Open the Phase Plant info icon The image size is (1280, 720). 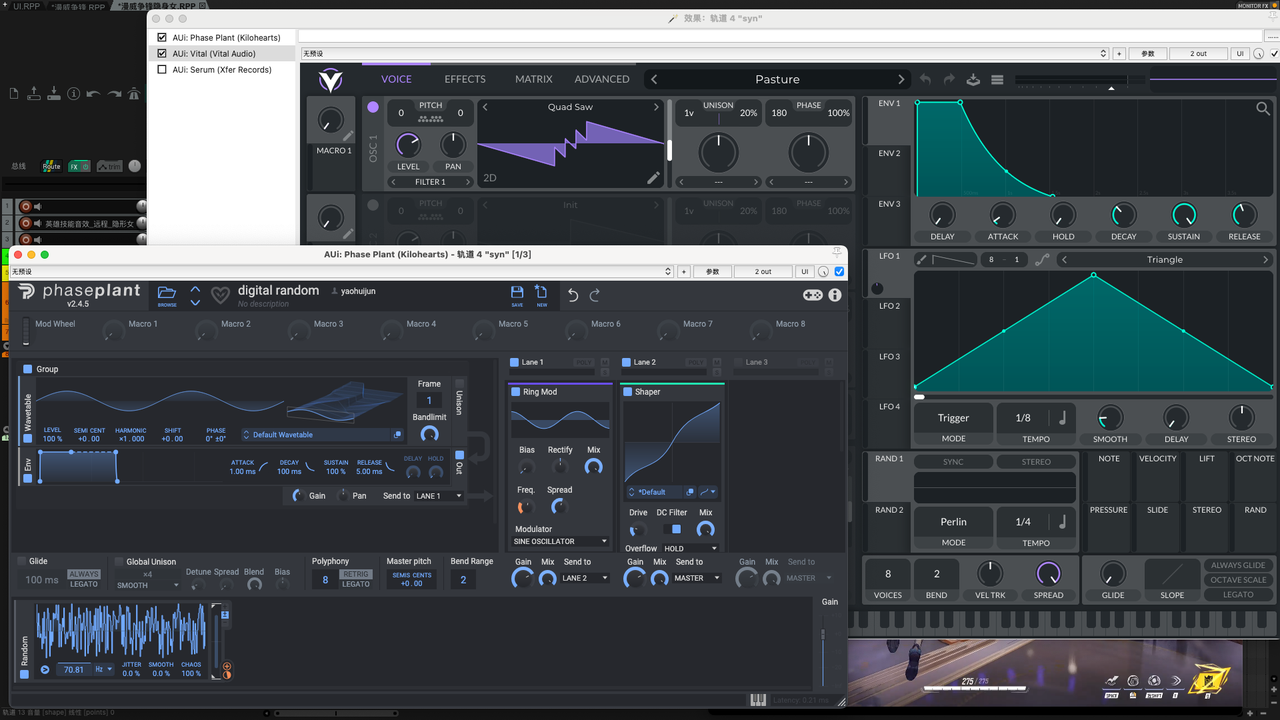point(835,295)
